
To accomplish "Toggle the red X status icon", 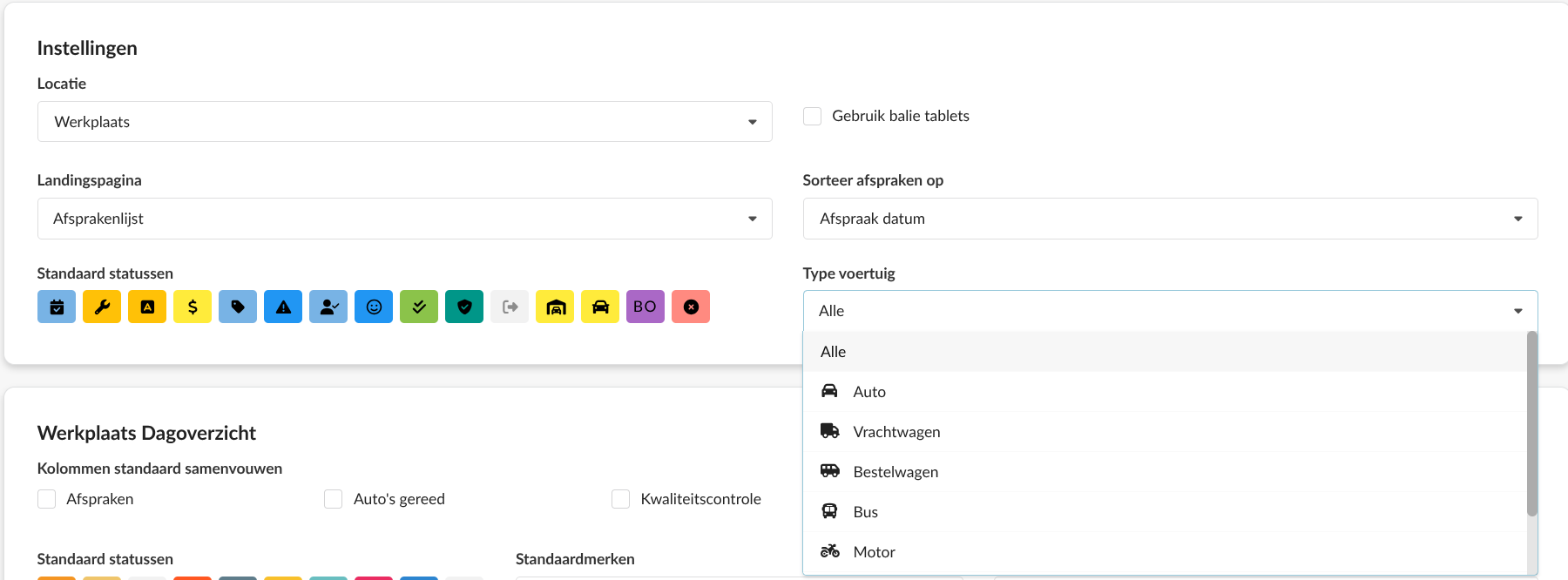I will pos(691,307).
